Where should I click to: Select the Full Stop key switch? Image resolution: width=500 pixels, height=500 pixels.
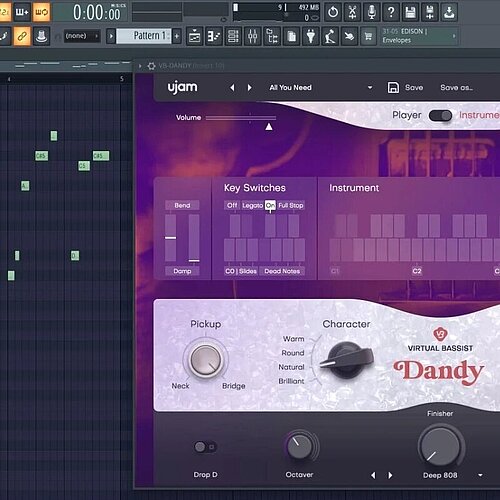coord(291,205)
